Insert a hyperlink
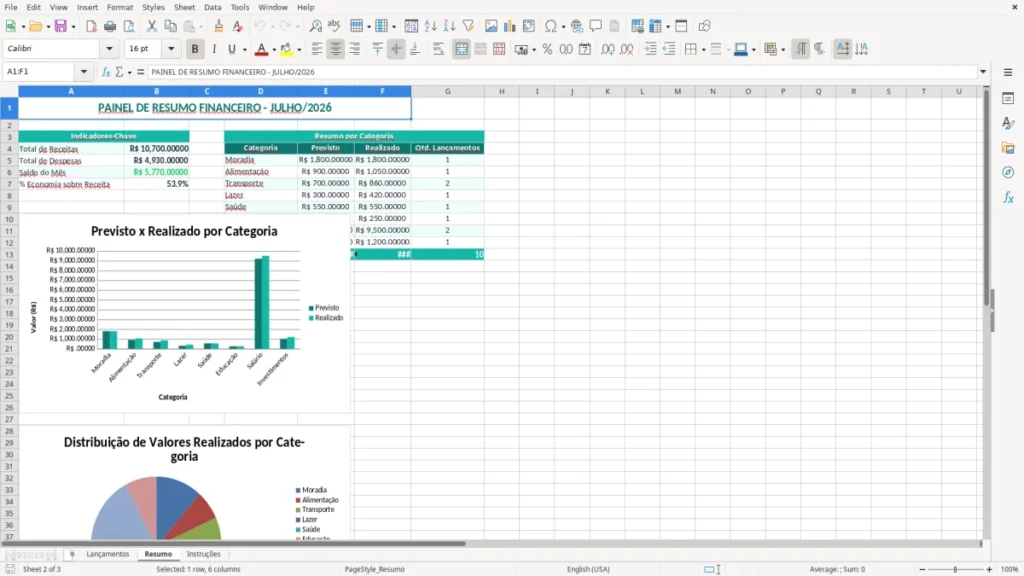The width and height of the screenshot is (1024, 576). pyautogui.click(x=577, y=26)
